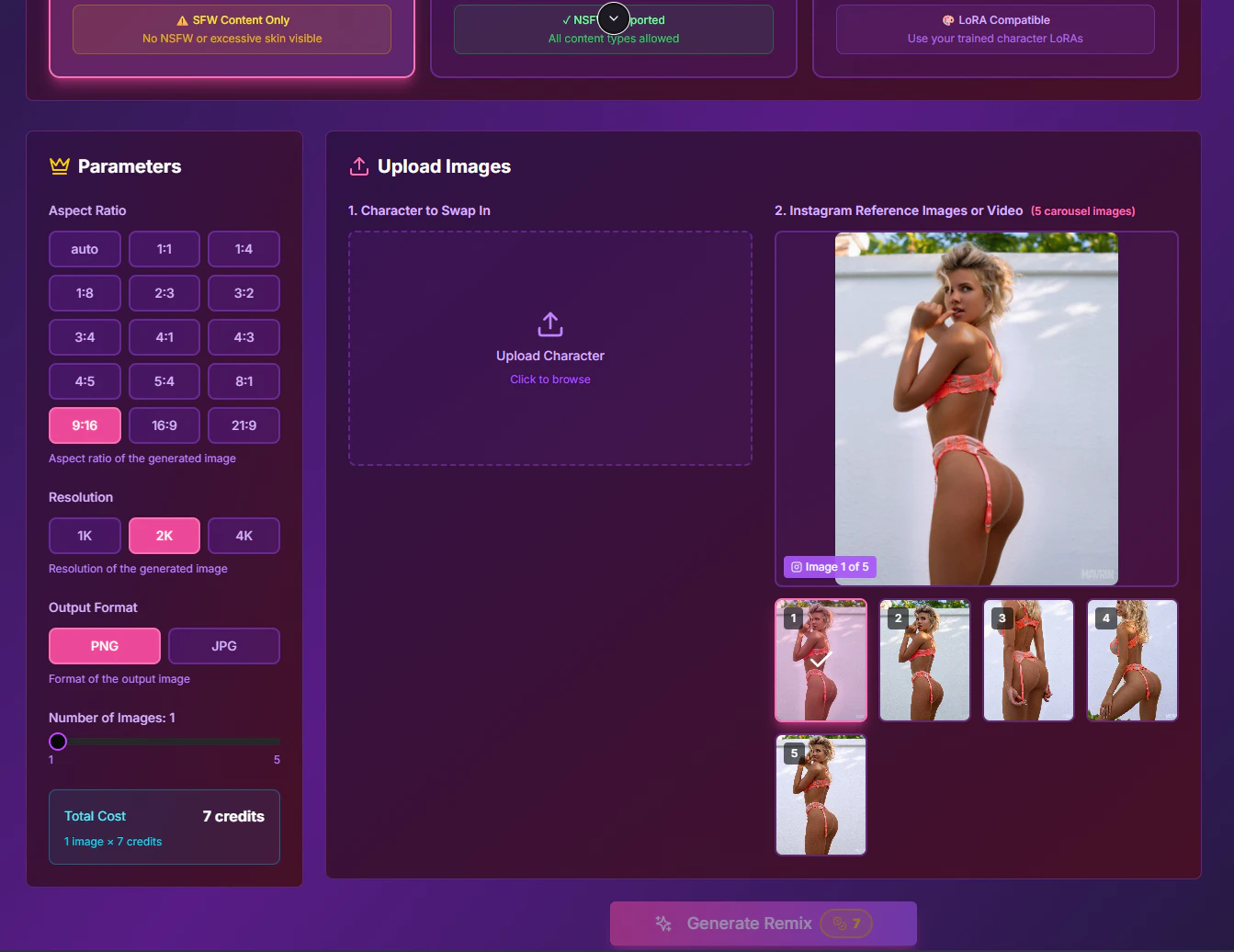Click the 'Aspect ratio of the generated image' hint

coord(142,459)
